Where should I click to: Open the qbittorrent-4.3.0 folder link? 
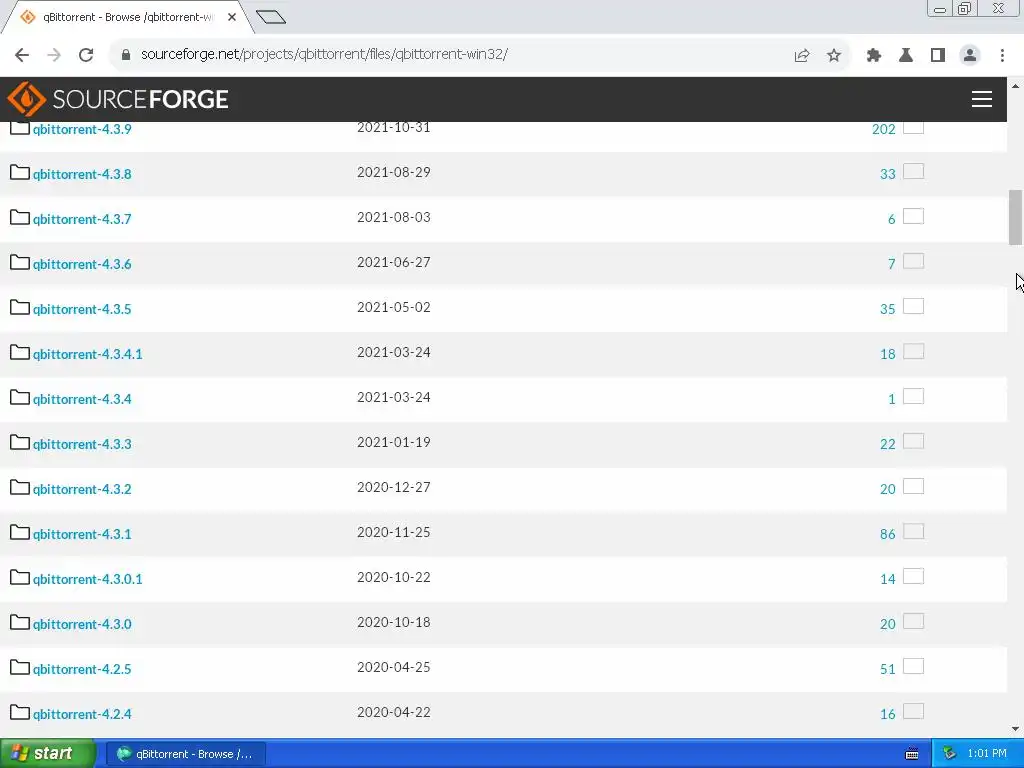[x=82, y=624]
